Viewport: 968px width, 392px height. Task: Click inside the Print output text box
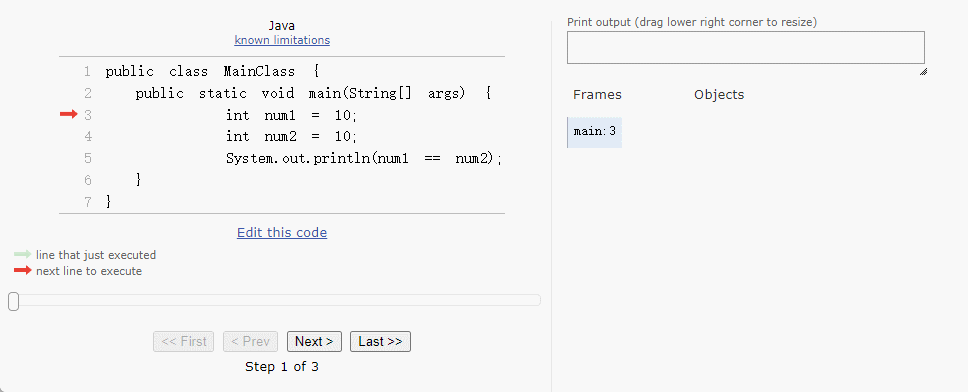point(746,48)
